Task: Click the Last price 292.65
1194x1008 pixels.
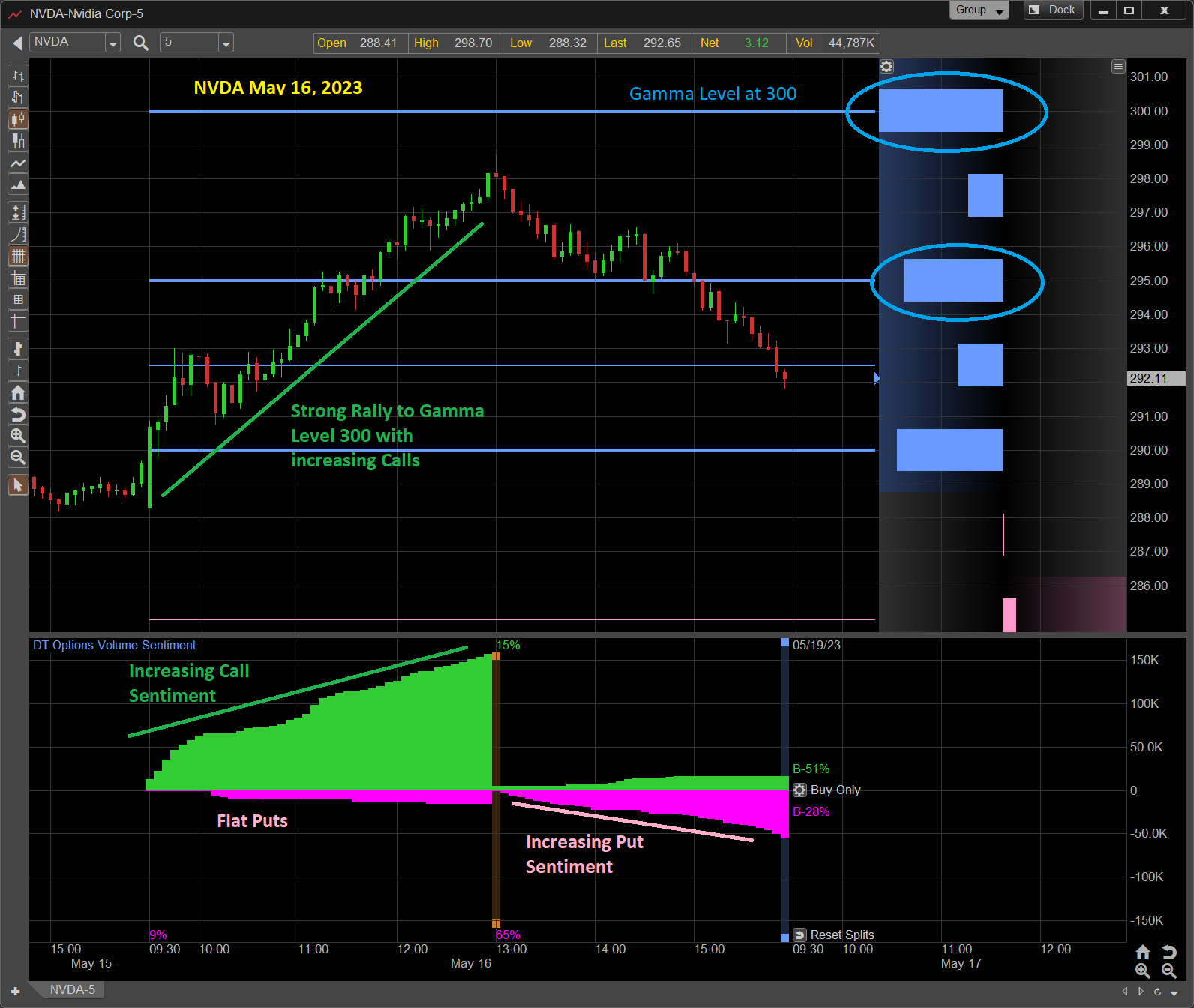Action: coord(662,43)
